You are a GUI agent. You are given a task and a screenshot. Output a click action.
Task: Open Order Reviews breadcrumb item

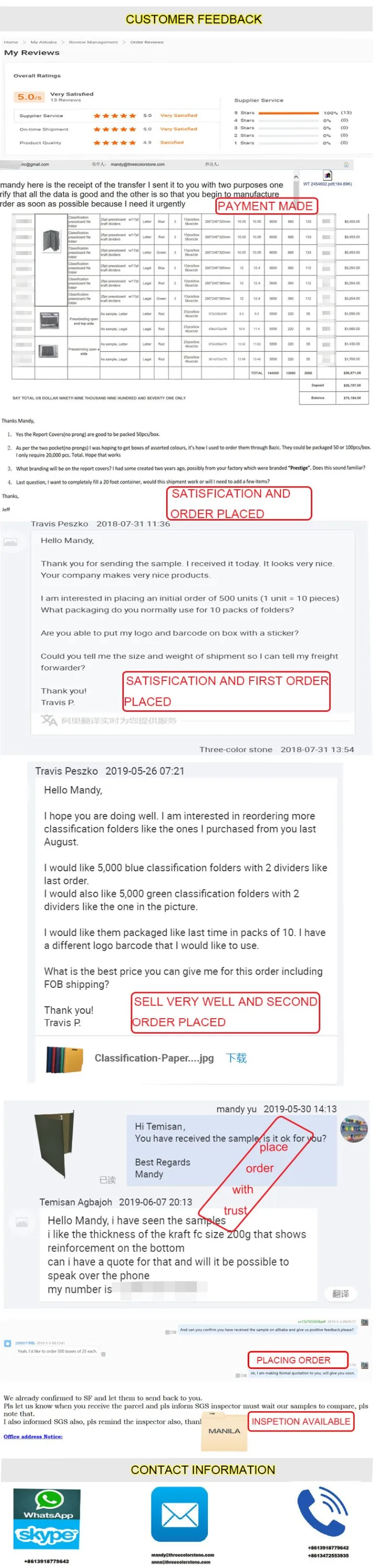tap(147, 42)
